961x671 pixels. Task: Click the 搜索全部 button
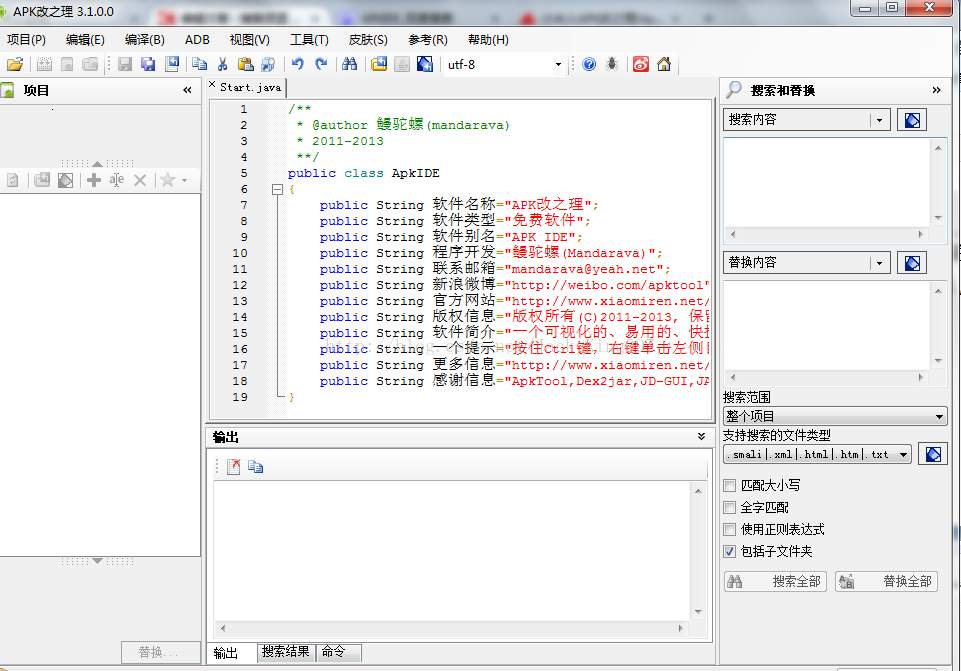tap(775, 581)
